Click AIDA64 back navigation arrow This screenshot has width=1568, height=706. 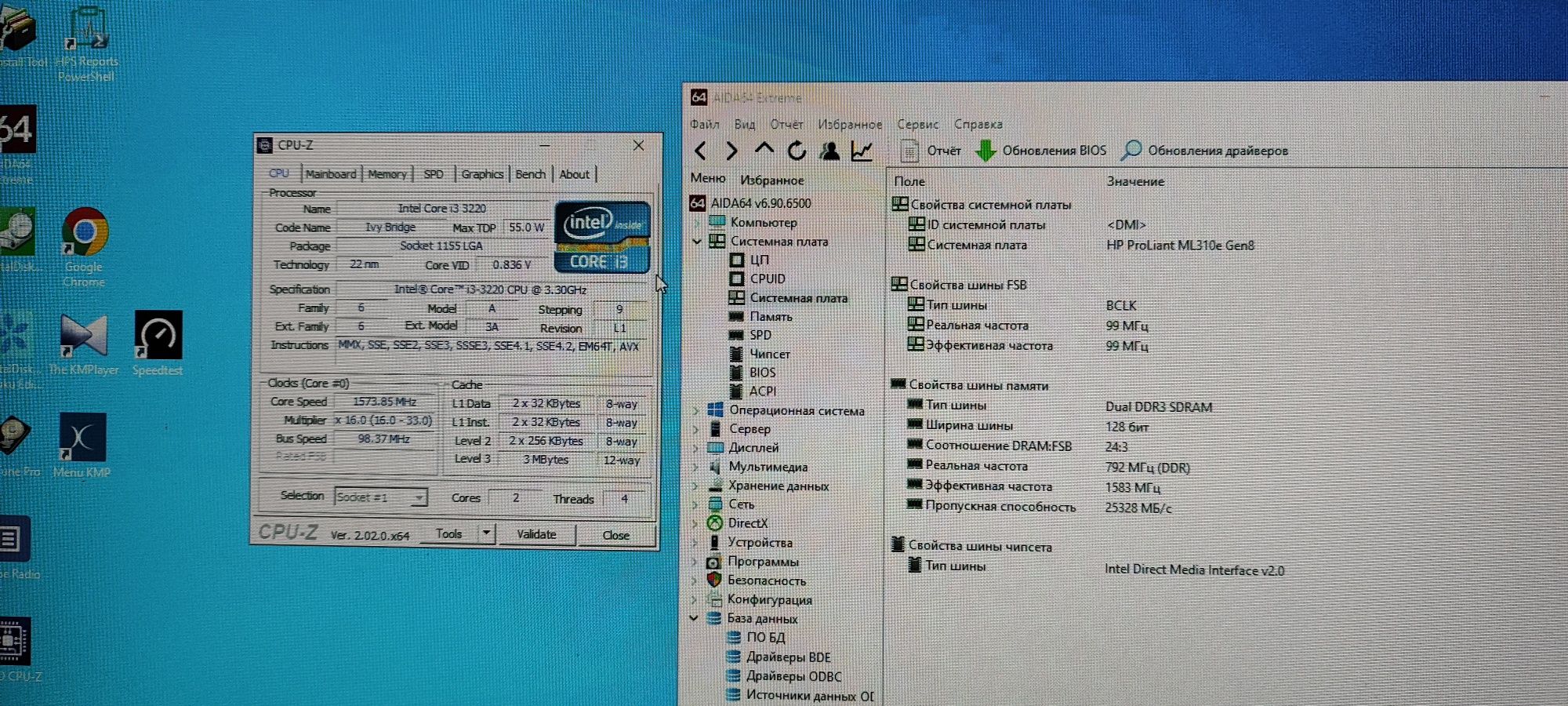(x=701, y=151)
